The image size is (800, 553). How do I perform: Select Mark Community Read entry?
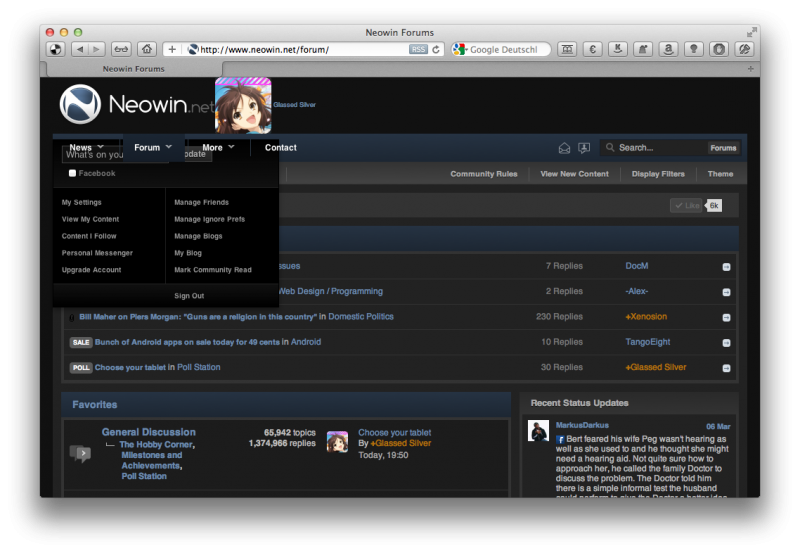coord(213,270)
